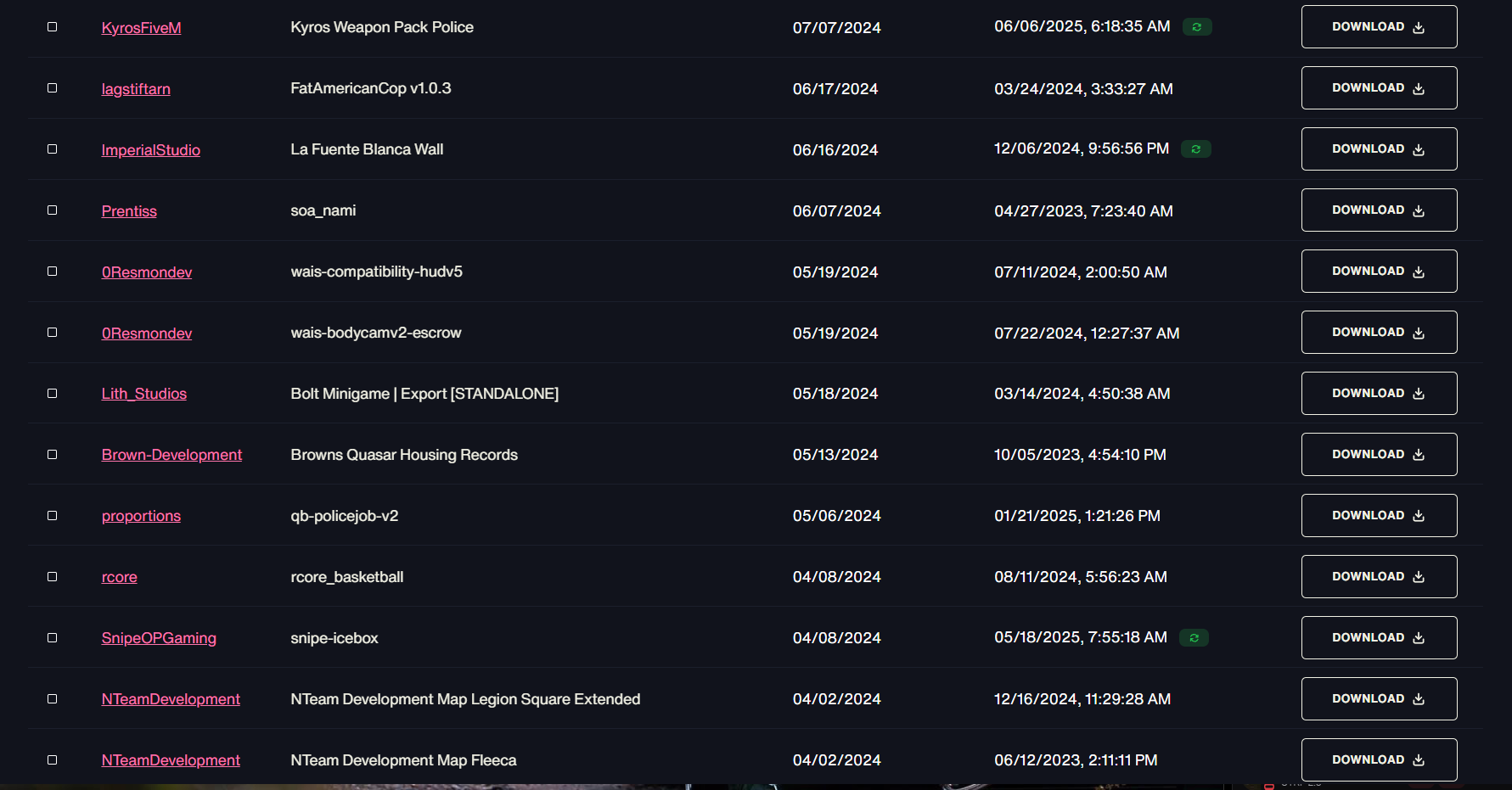Download rcore_basketball

pos(1379,577)
